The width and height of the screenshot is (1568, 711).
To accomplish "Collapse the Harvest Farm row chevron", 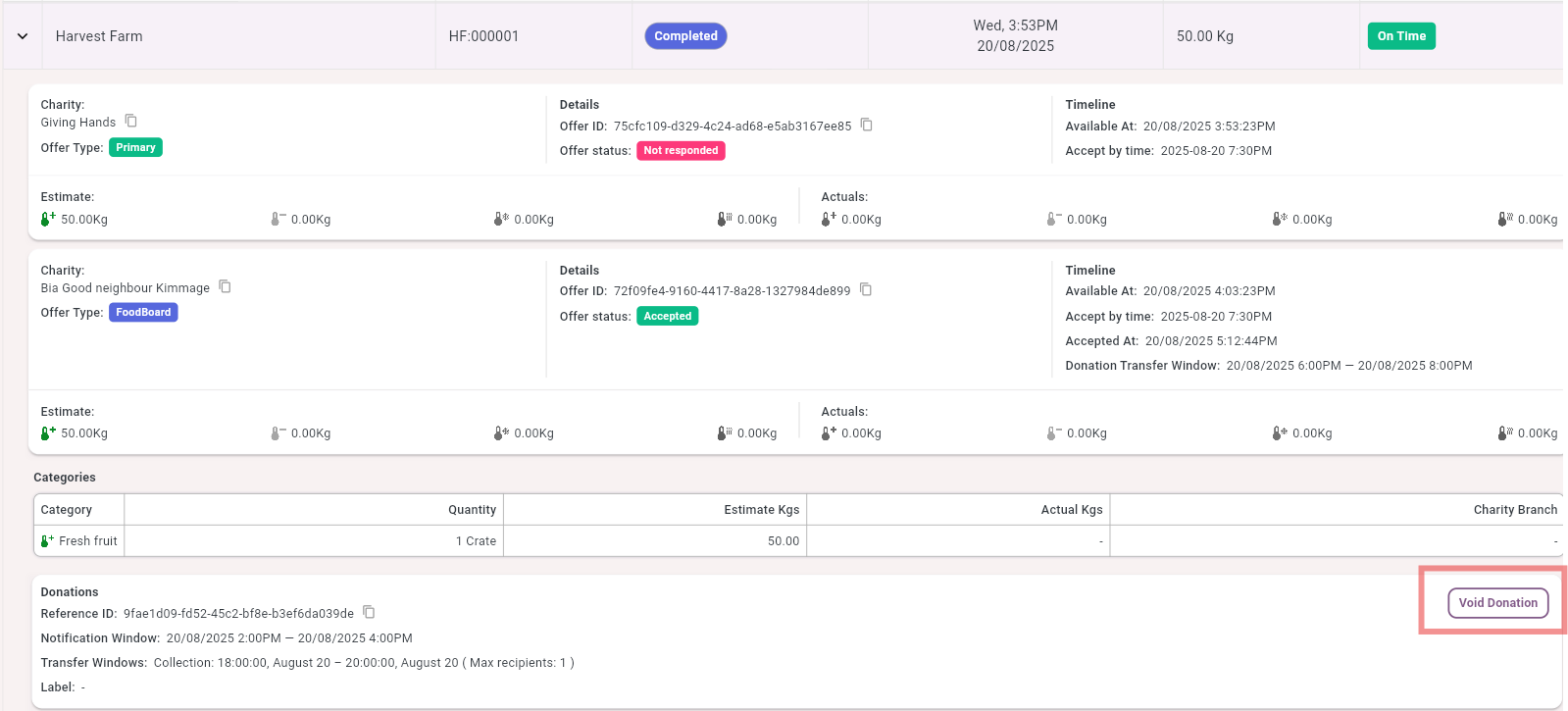I will pyautogui.click(x=23, y=36).
